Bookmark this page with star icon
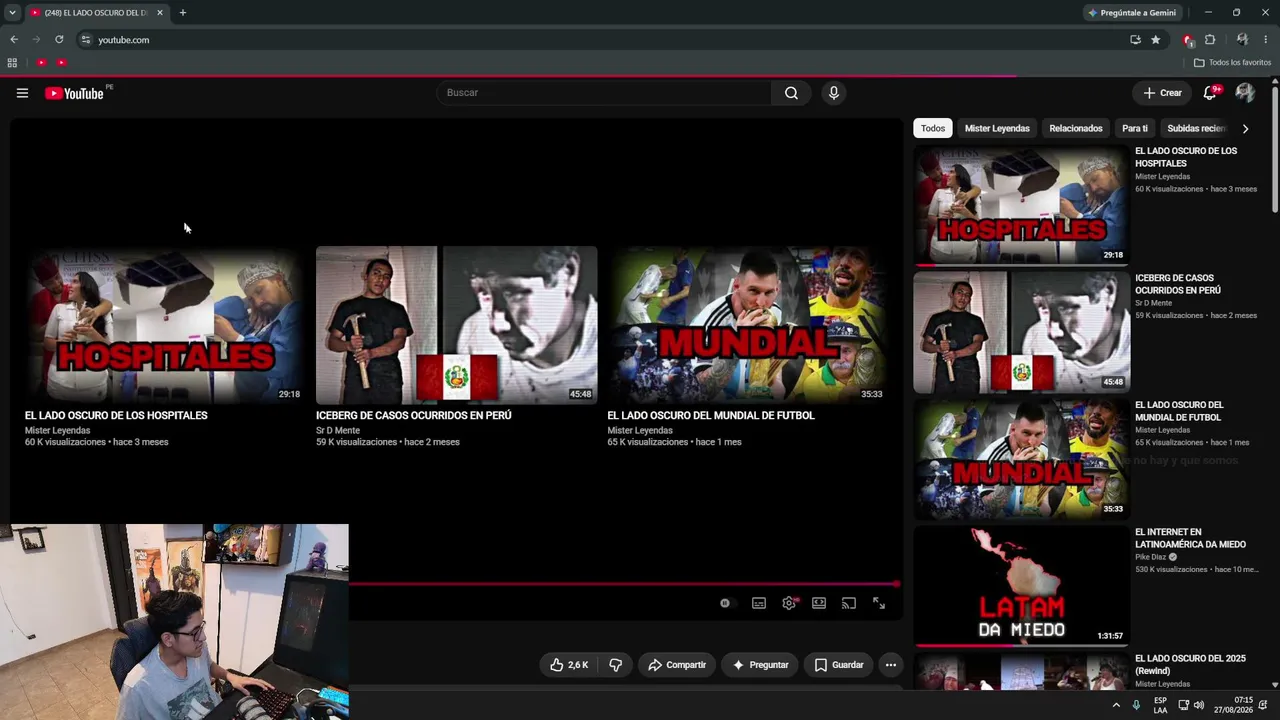1280x720 pixels. (1156, 40)
